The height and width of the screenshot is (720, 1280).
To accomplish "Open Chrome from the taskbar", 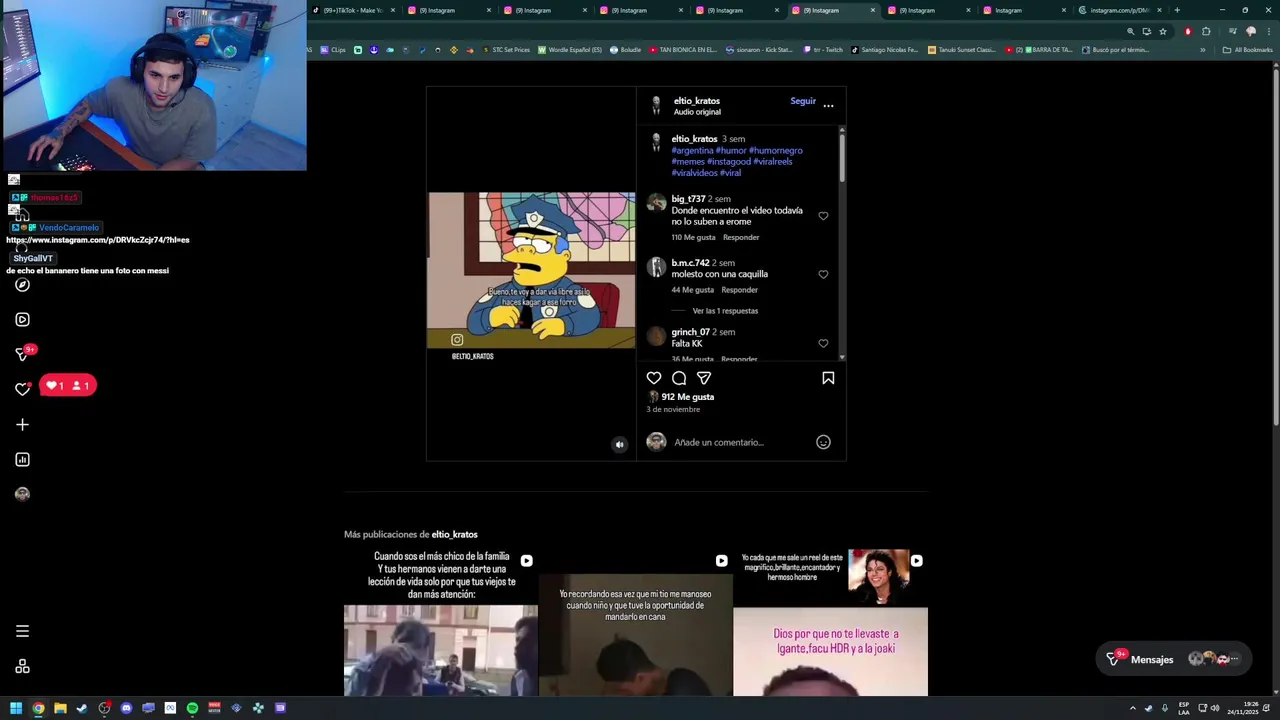I will coord(38,708).
